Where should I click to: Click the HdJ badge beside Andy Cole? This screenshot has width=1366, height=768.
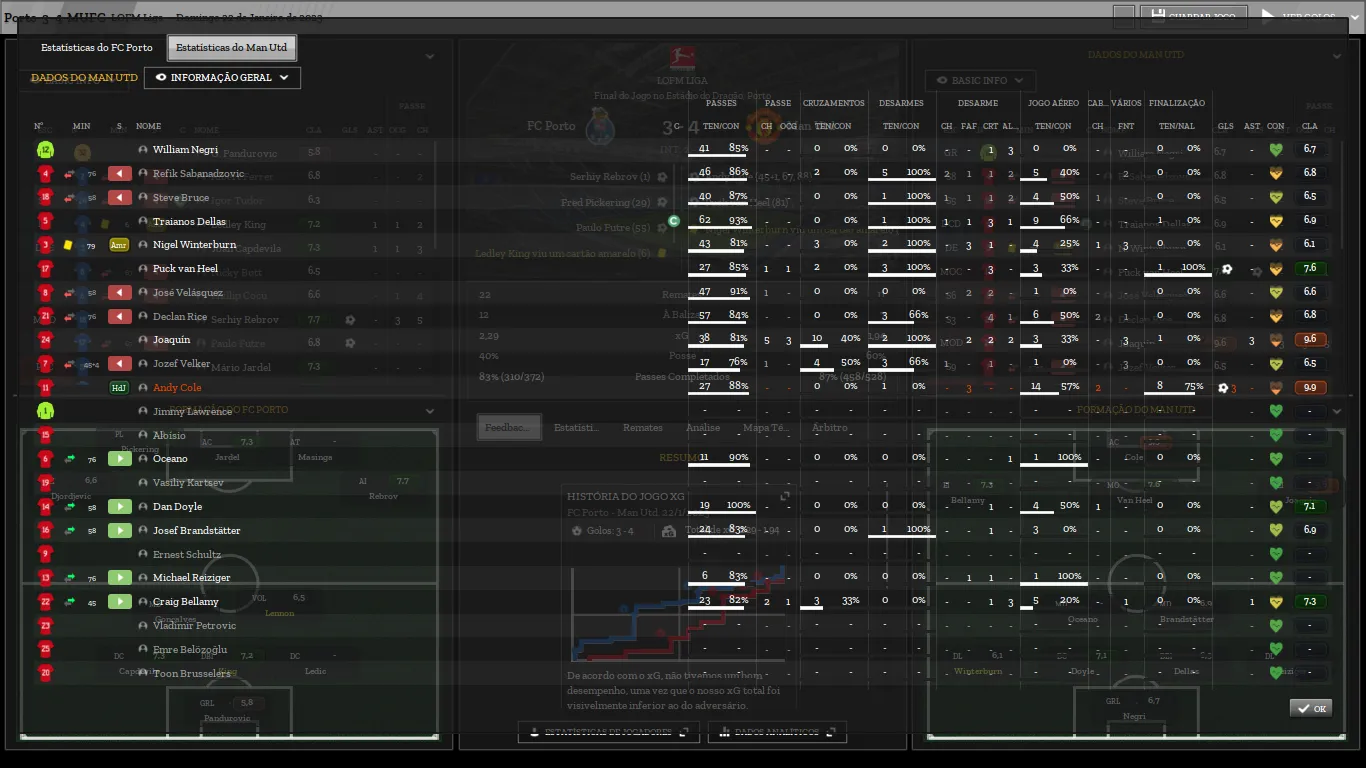[119, 388]
